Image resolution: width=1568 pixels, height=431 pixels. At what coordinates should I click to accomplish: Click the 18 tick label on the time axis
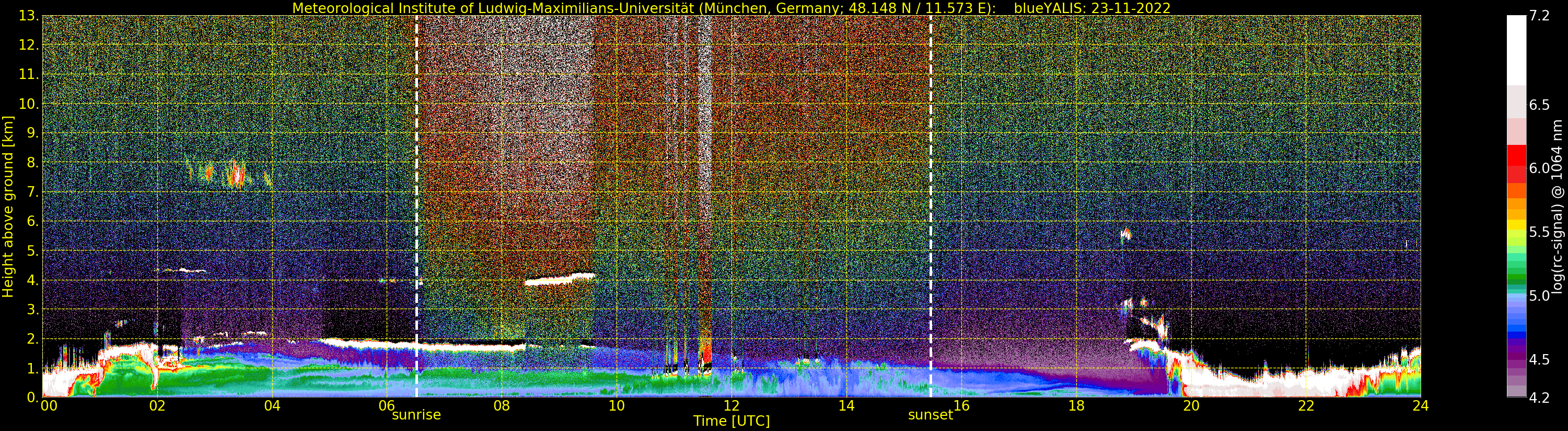[x=1076, y=405]
